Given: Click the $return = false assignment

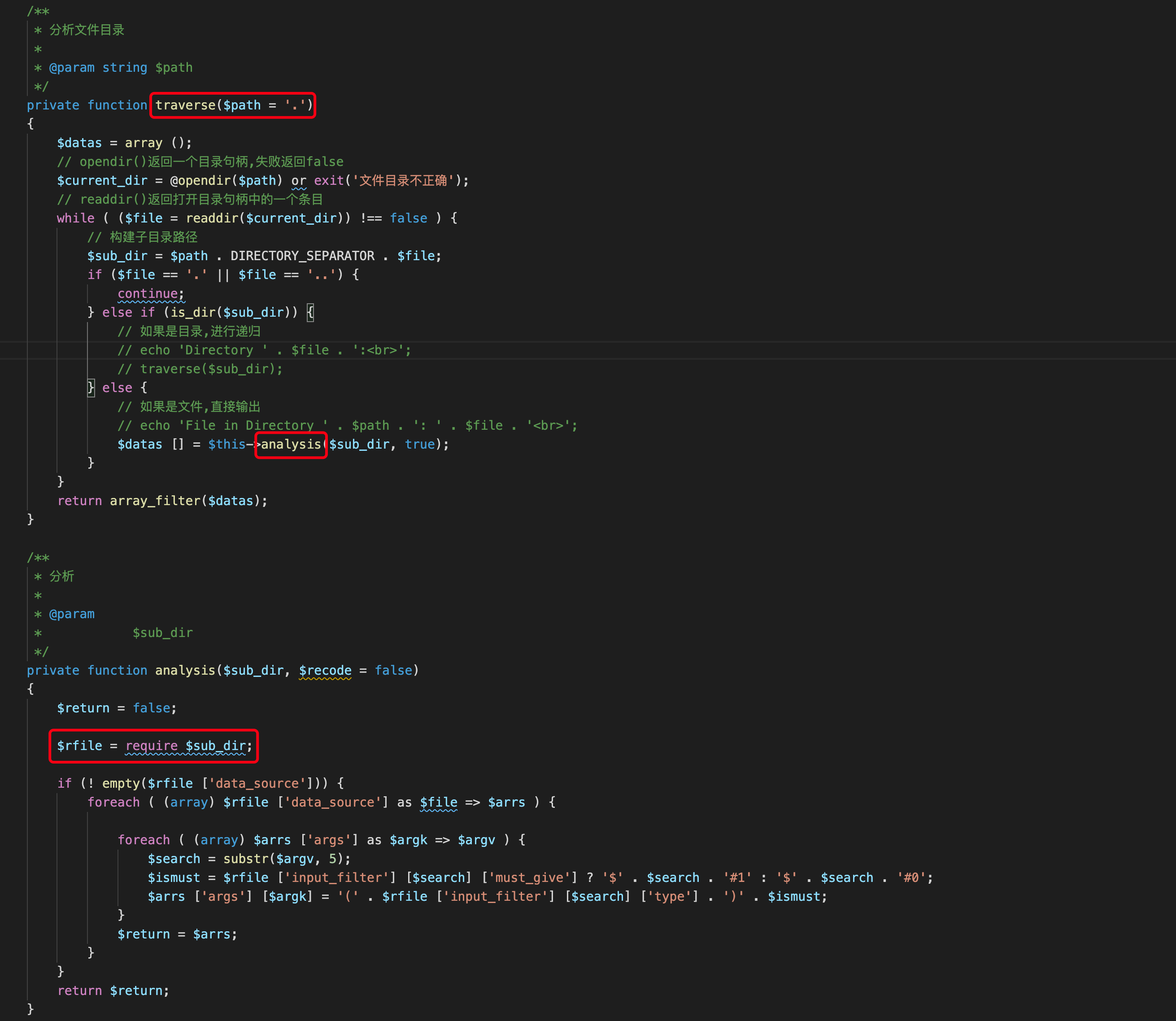Looking at the screenshot, I should pyautogui.click(x=116, y=708).
